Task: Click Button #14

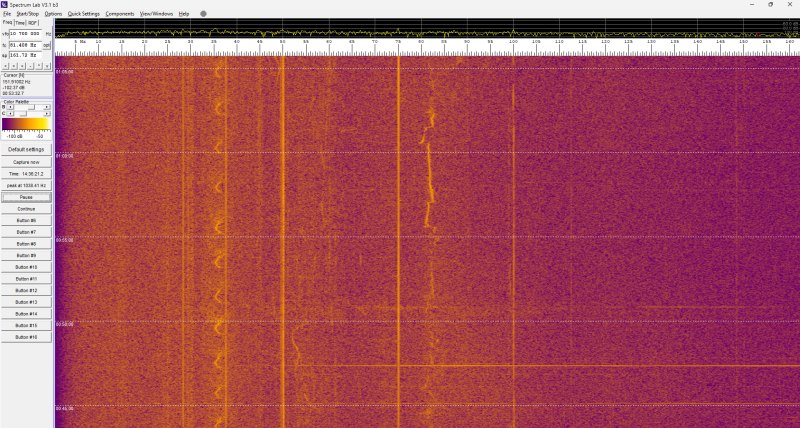Action: click(x=26, y=314)
